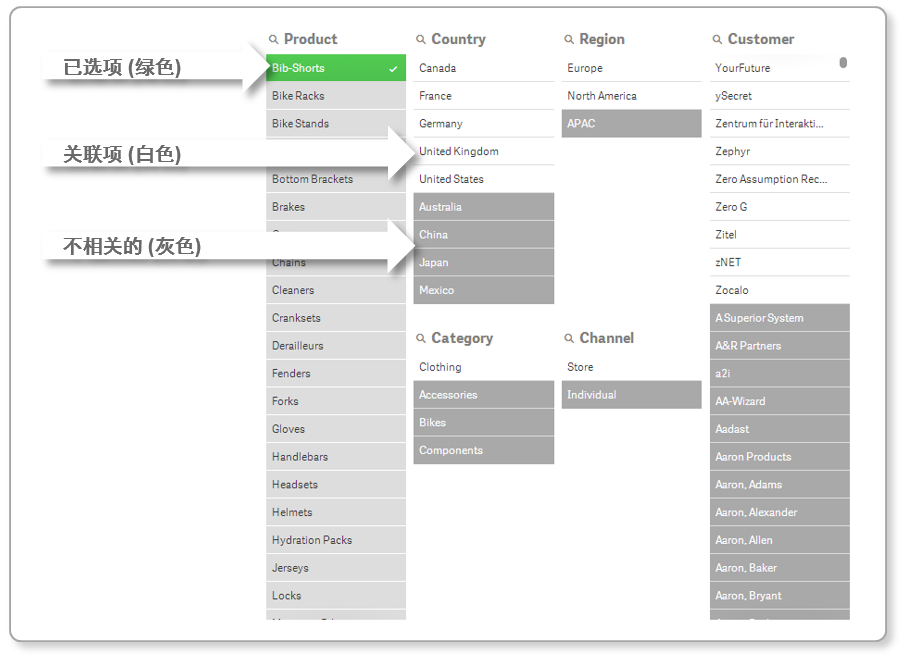Click the search icon beside Category
This screenshot has width=906, height=661.
tap(421, 339)
